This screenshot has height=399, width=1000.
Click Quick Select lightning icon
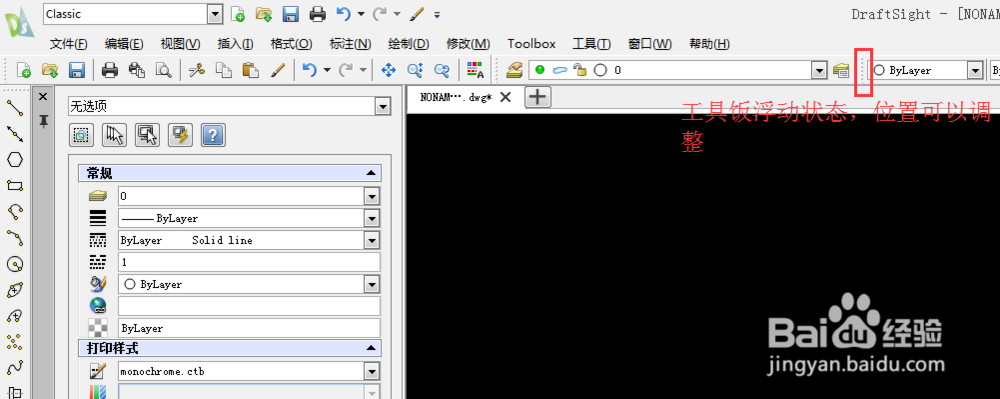click(x=180, y=134)
